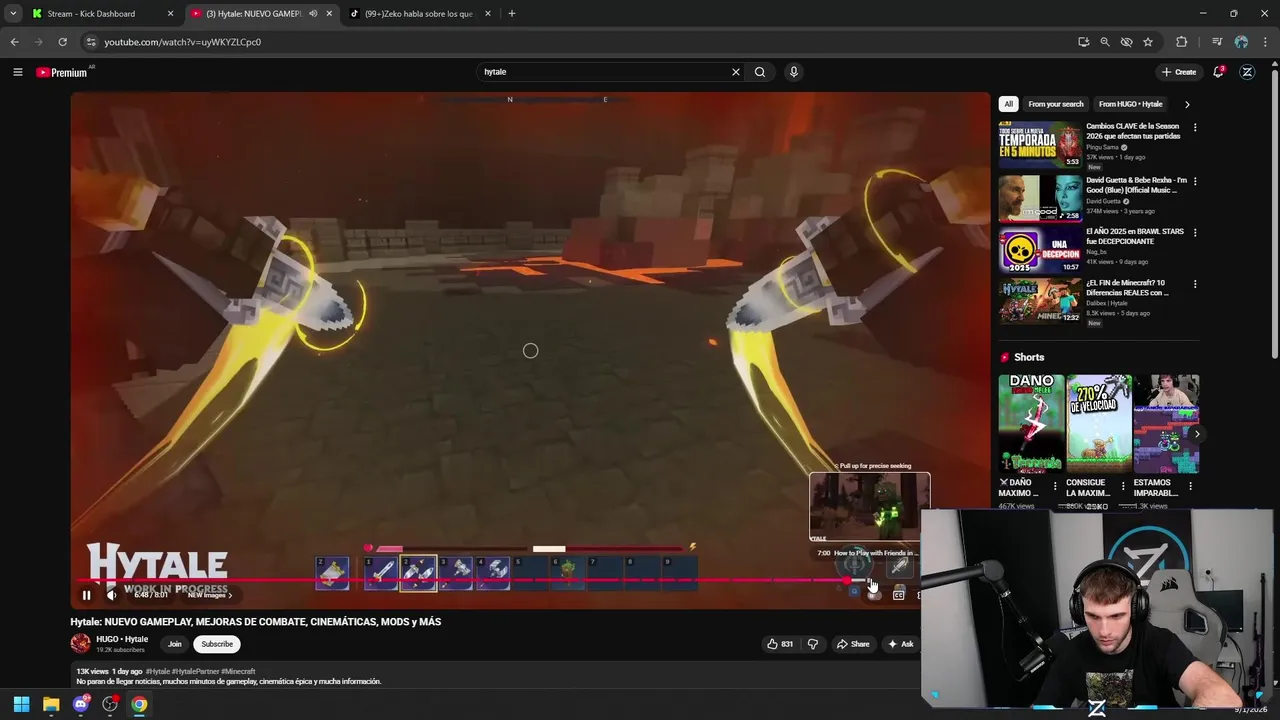Mute the tab via the tab audio icon
This screenshot has height=720, width=1280.
point(313,14)
